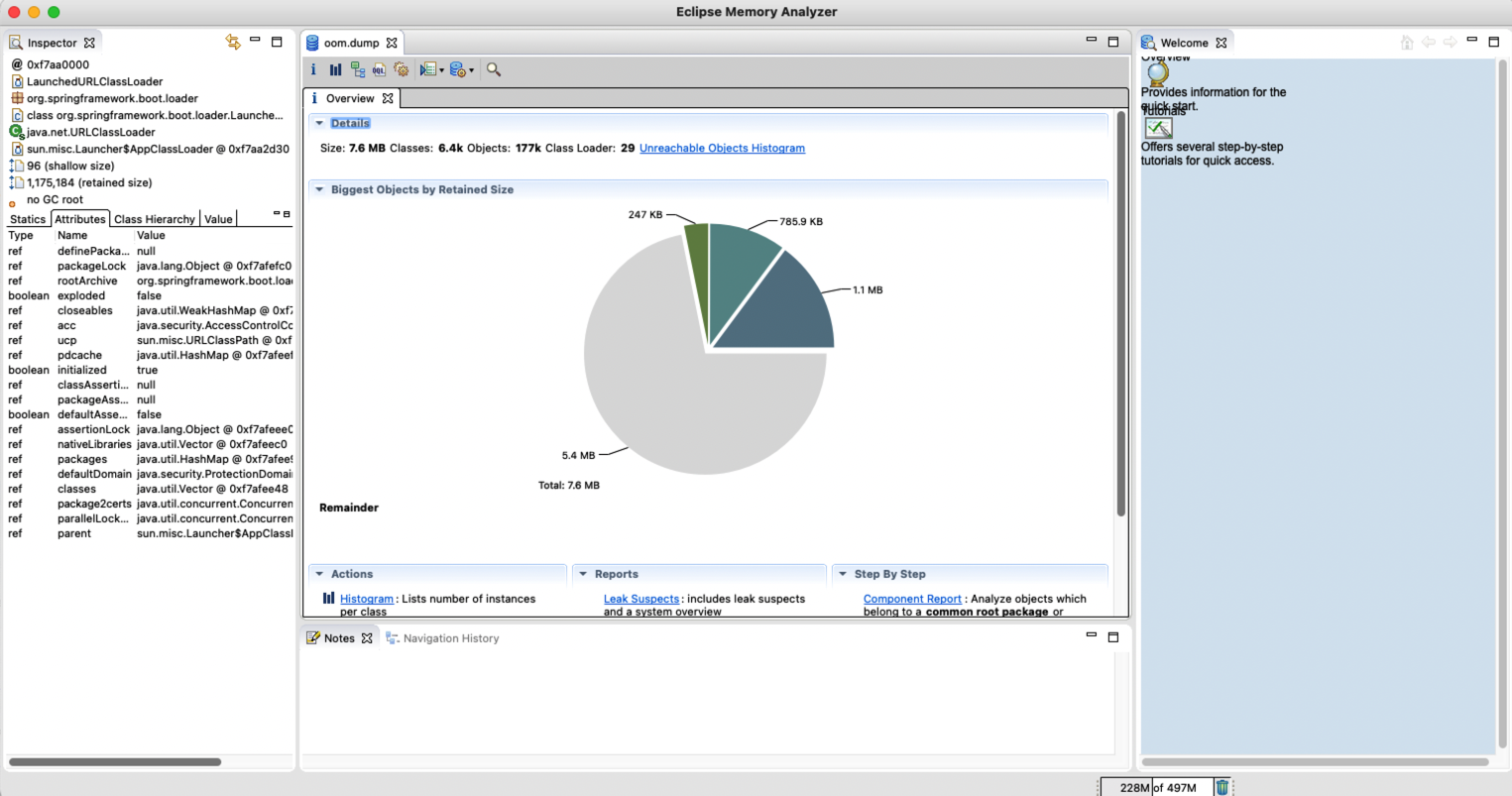Image resolution: width=1512 pixels, height=796 pixels.
Task: Click the Overview globe icon in Welcome page
Action: [1157, 73]
